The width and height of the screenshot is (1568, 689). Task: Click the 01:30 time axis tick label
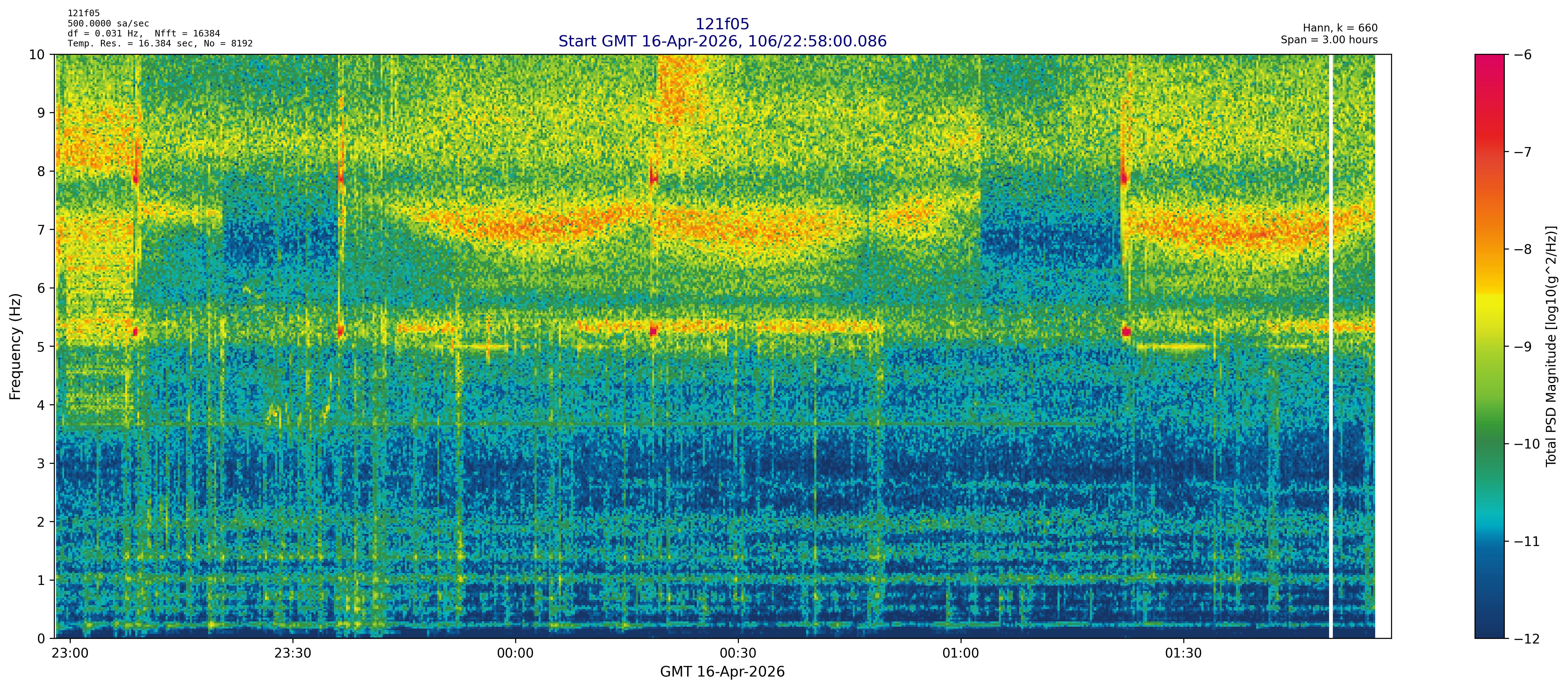tap(1183, 653)
